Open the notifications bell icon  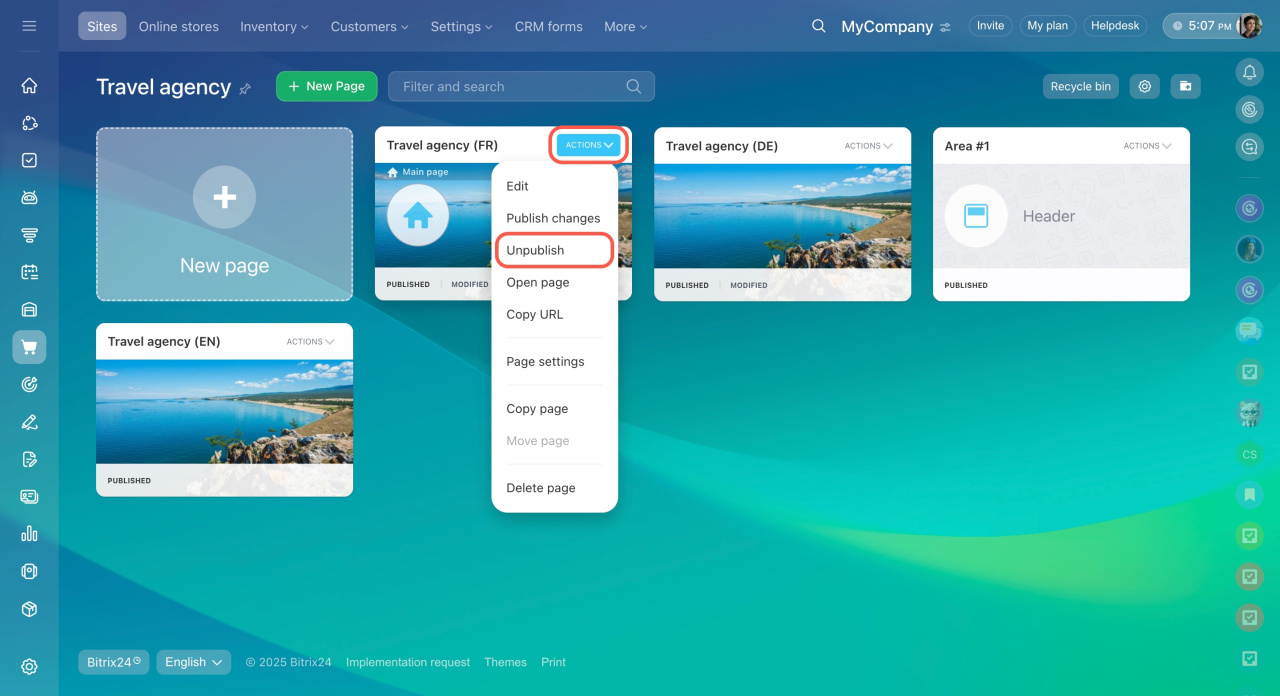pyautogui.click(x=1249, y=72)
